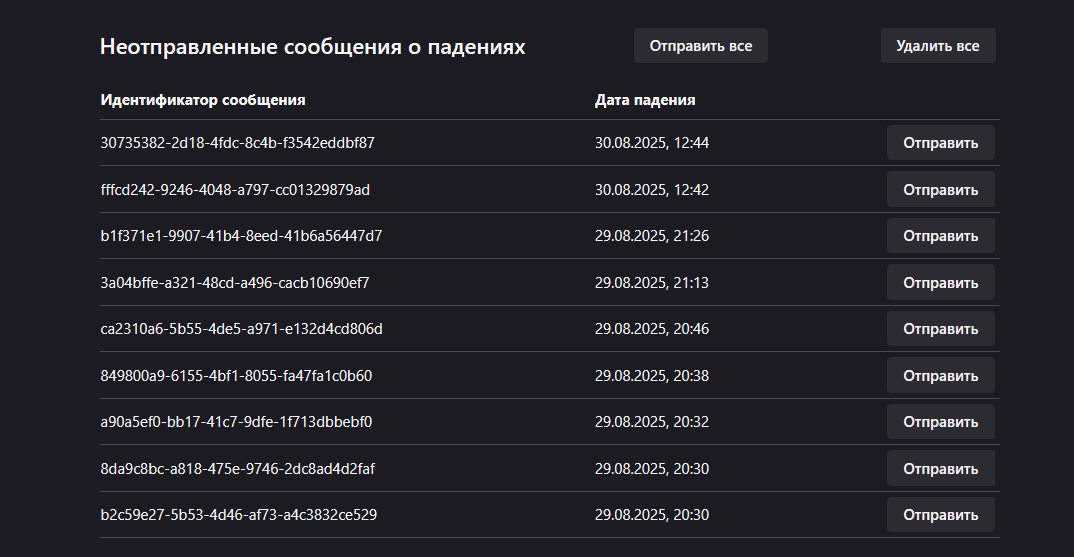
Task: Click the crash date 29.08.2025, 21:26
Action: point(652,236)
